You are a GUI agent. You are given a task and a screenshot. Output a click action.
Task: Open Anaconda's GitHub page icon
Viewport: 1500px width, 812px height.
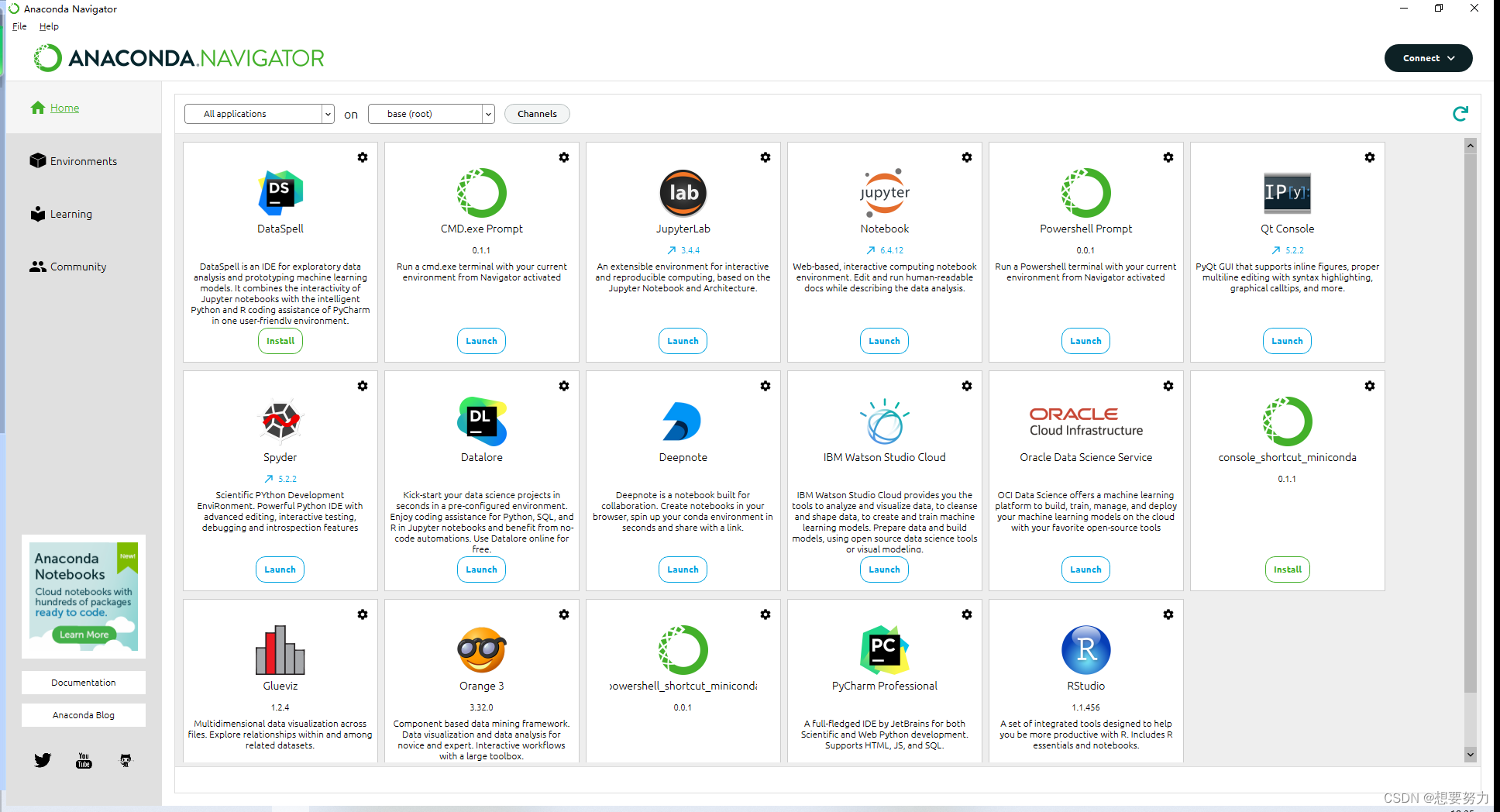(126, 760)
